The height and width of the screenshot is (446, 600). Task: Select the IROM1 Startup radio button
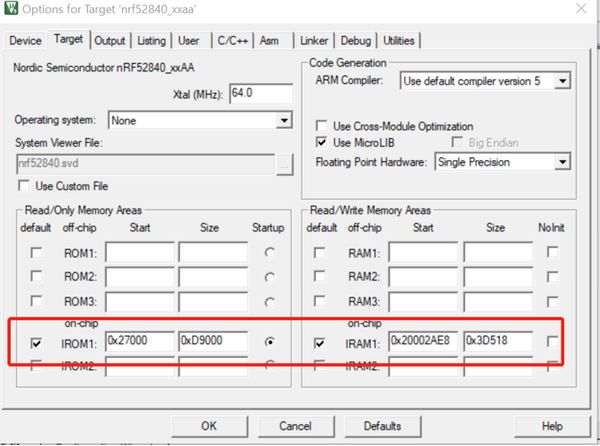tap(270, 342)
